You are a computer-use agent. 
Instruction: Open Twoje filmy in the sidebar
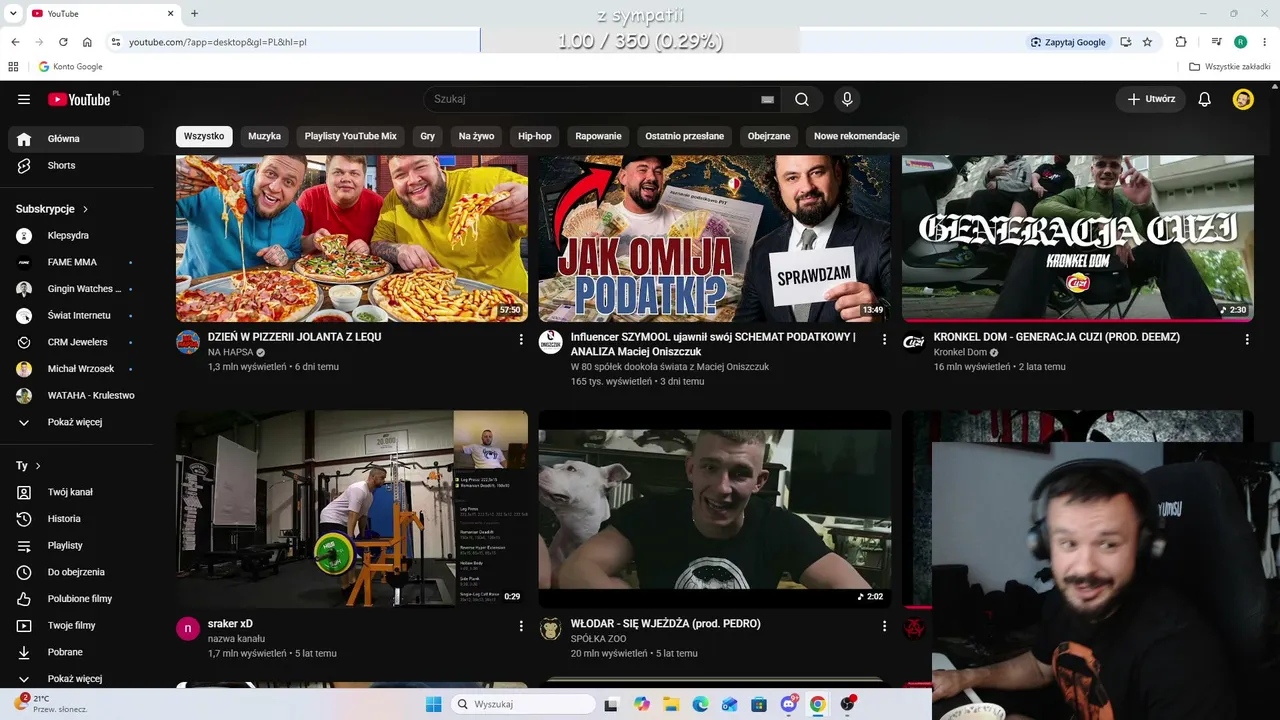coord(76,625)
